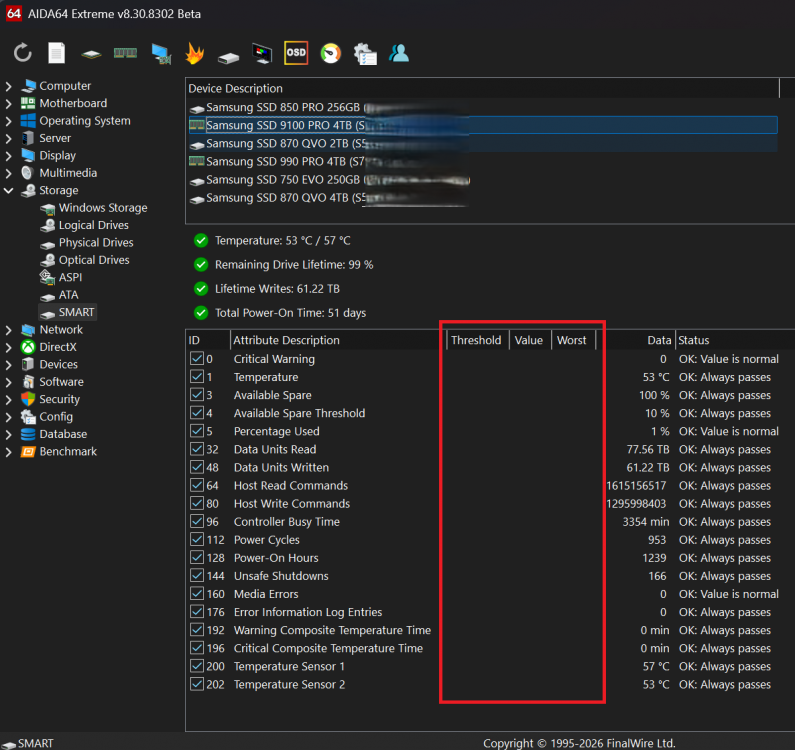Select the Motherboard tree node
This screenshot has width=795, height=750.
[73, 103]
